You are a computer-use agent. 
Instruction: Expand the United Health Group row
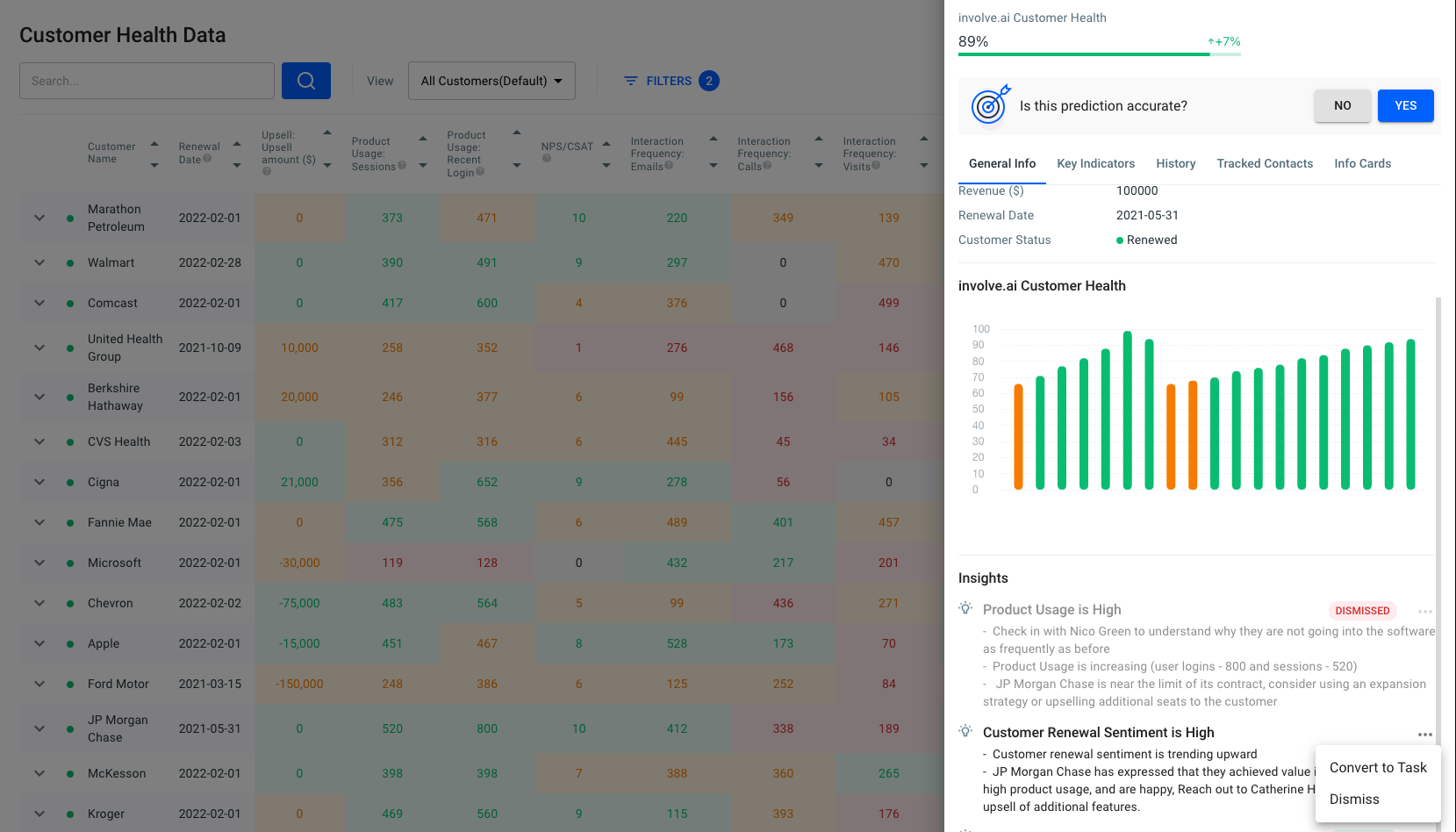[x=39, y=348]
